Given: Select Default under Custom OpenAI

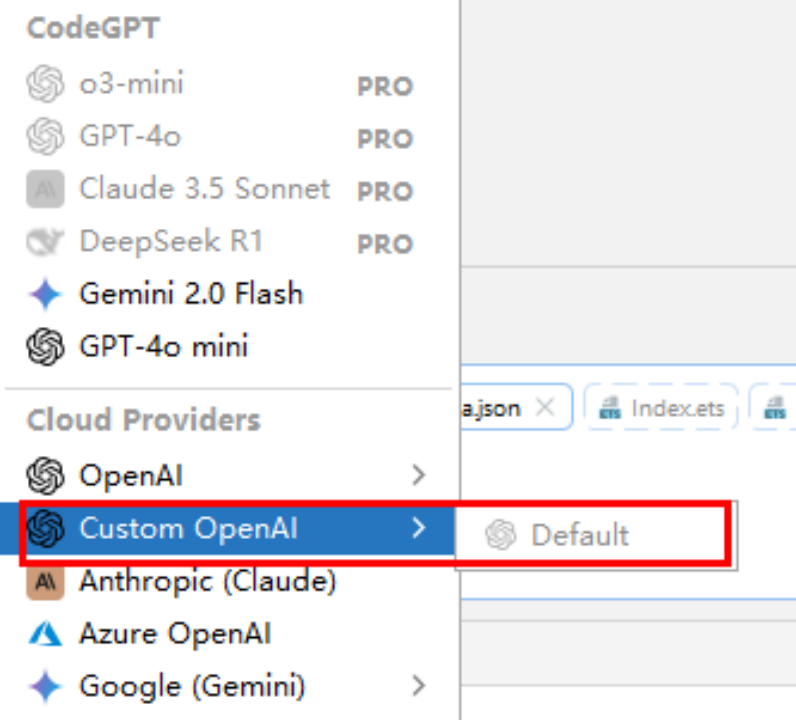Looking at the screenshot, I should pyautogui.click(x=580, y=535).
